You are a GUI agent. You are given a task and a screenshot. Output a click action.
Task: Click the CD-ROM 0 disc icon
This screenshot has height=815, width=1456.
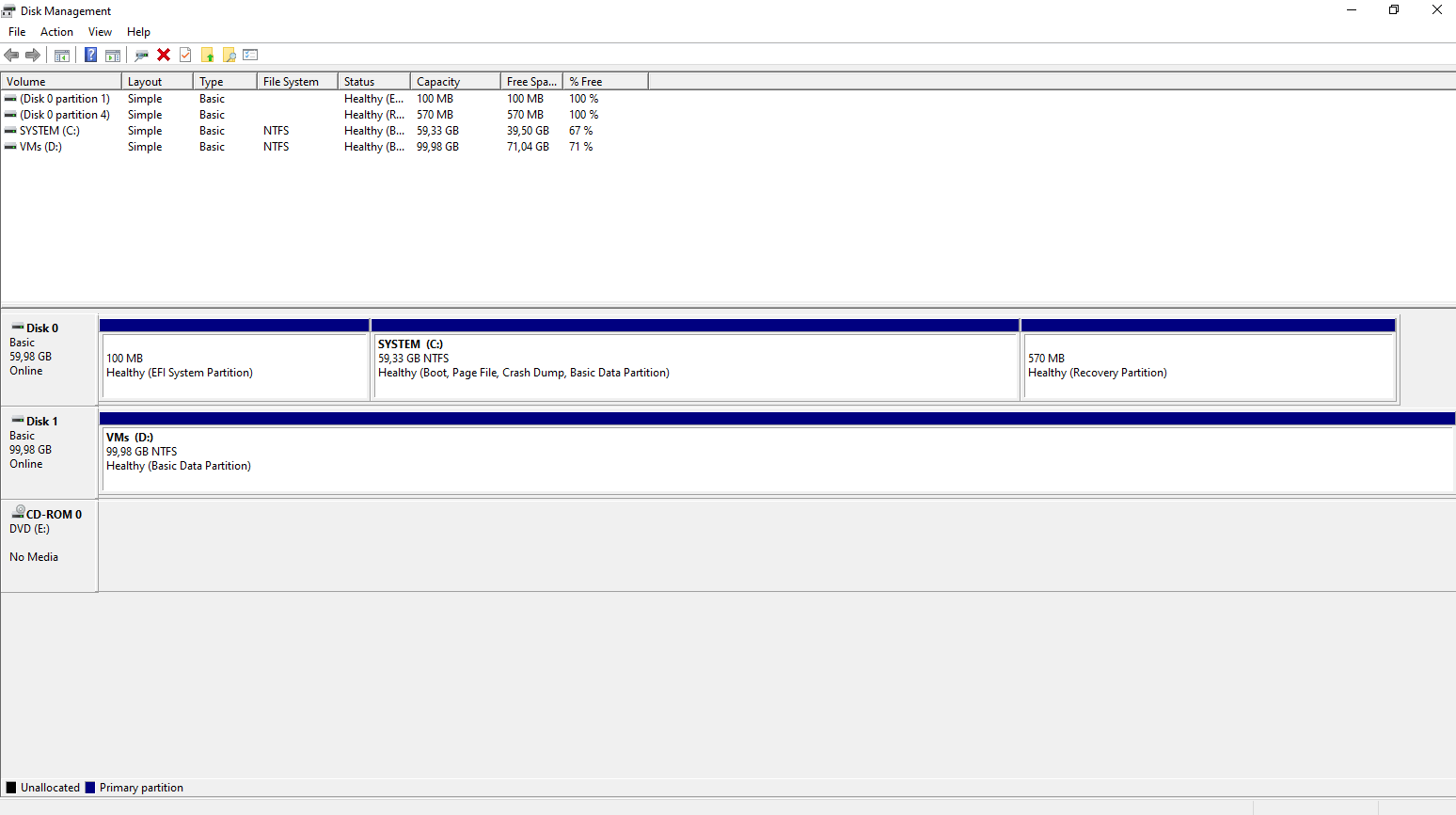point(18,513)
